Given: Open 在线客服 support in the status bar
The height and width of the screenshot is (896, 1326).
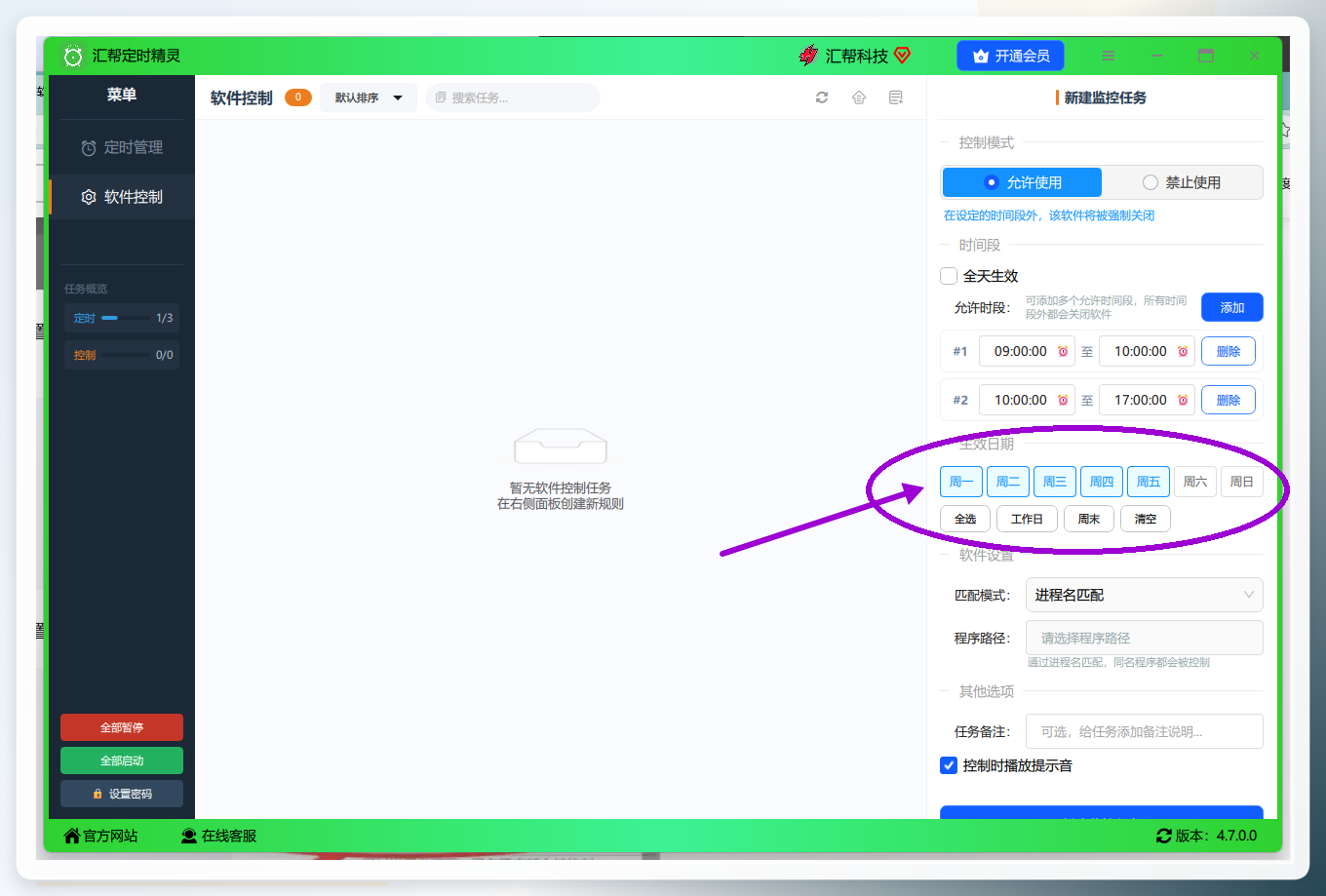Looking at the screenshot, I should point(219,836).
